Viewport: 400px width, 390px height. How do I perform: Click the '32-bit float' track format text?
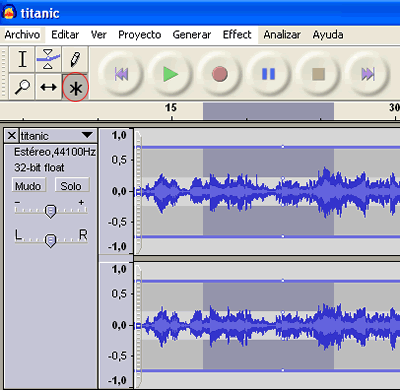click(39, 167)
